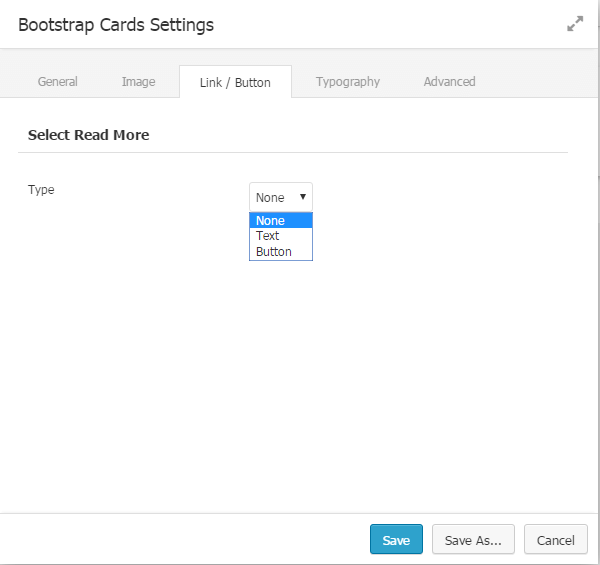Click the Bootstrap Cards Settings title

[x=115, y=24]
